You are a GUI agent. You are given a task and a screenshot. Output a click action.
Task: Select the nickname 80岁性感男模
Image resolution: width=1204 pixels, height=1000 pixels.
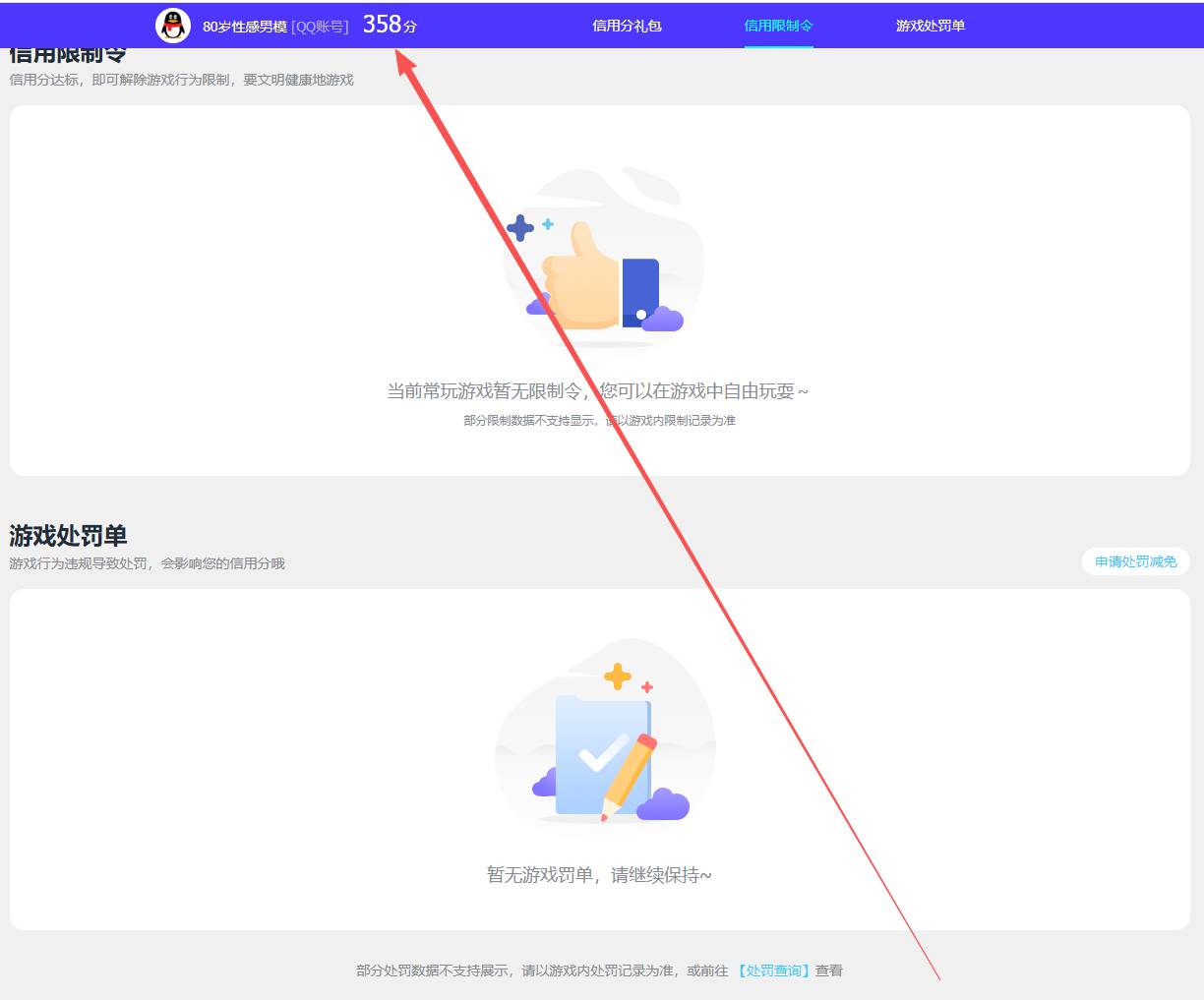coord(242,27)
